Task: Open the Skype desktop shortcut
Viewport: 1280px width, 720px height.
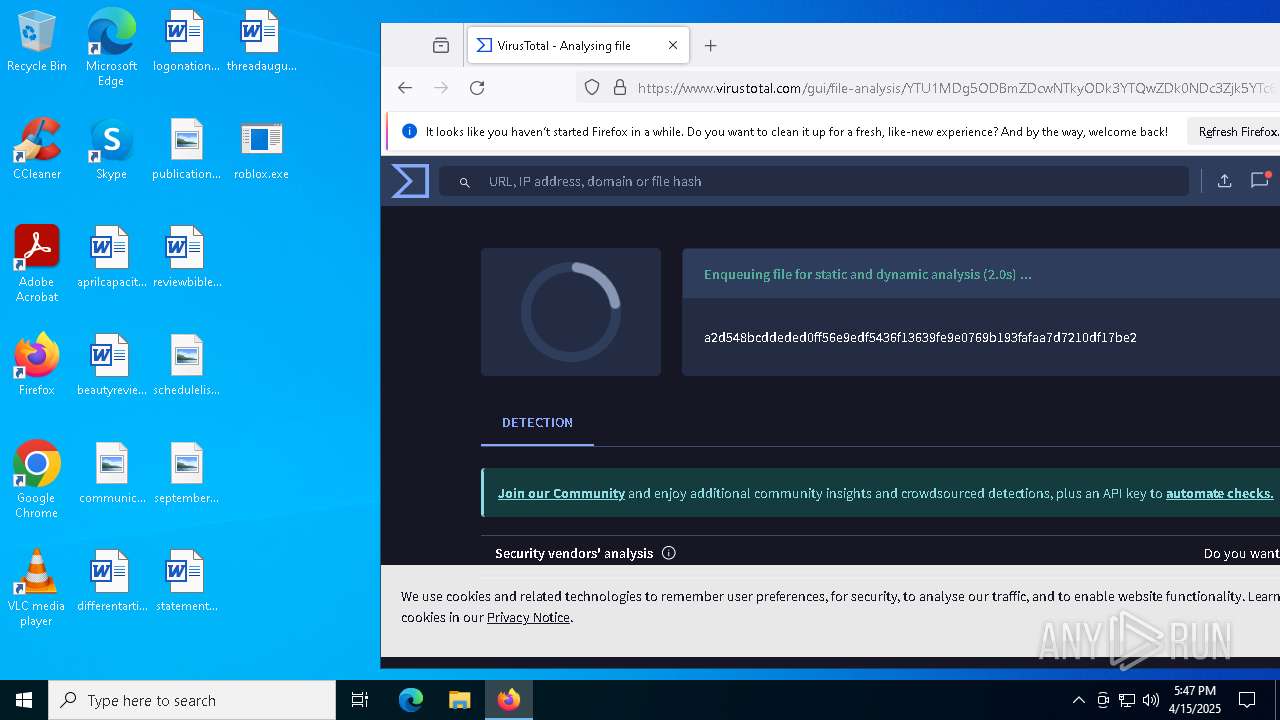Action: [111, 150]
